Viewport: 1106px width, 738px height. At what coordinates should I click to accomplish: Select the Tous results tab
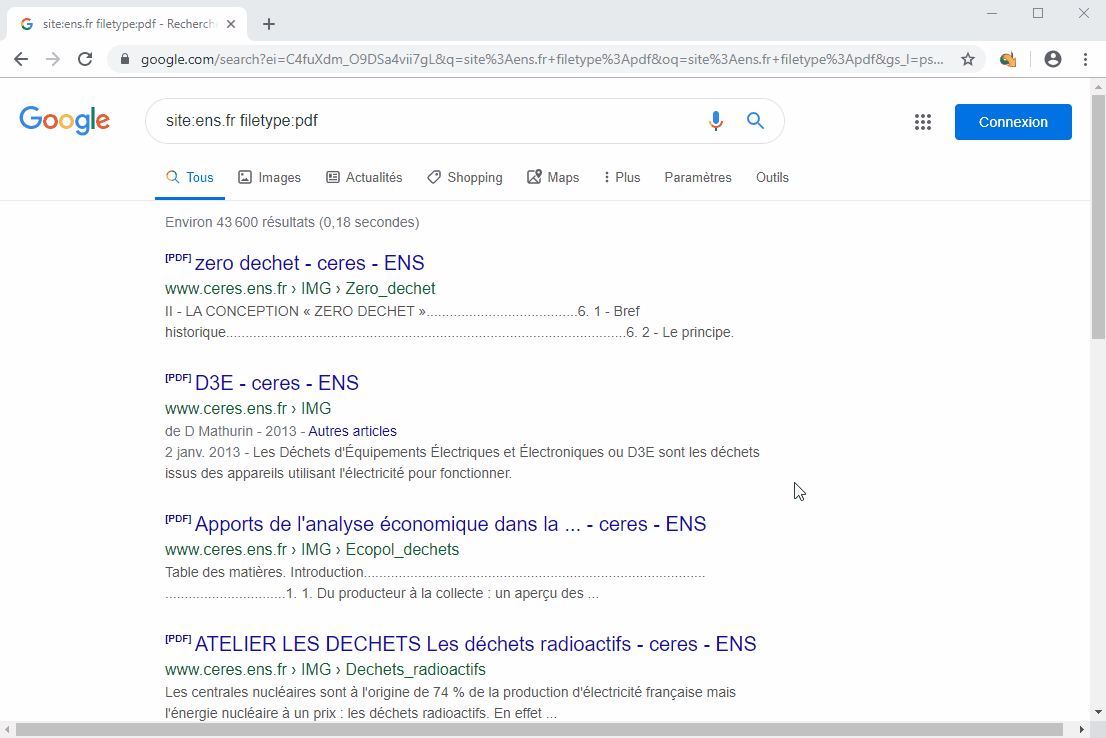(x=190, y=178)
